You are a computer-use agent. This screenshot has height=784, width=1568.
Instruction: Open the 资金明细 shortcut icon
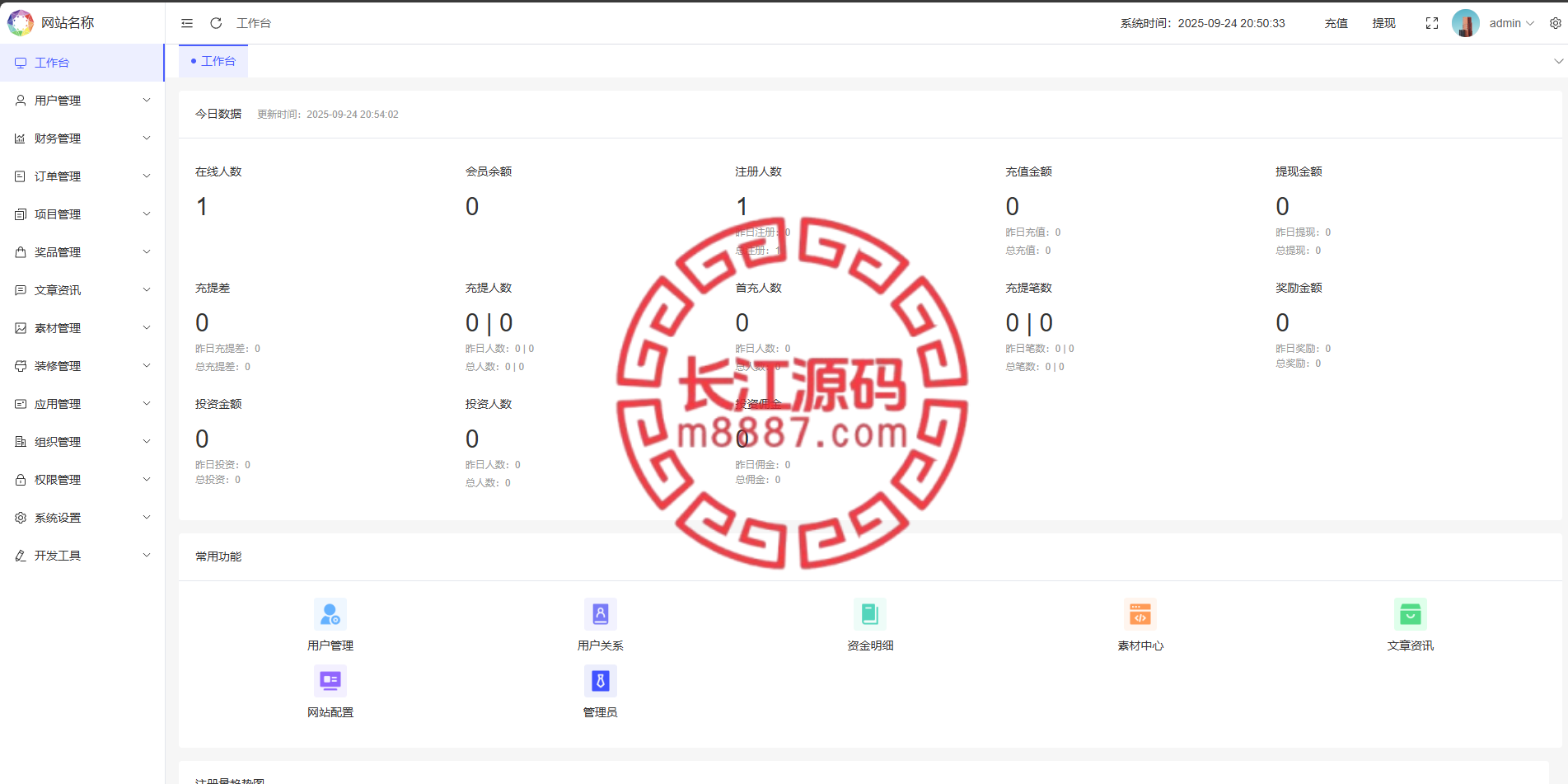(870, 614)
